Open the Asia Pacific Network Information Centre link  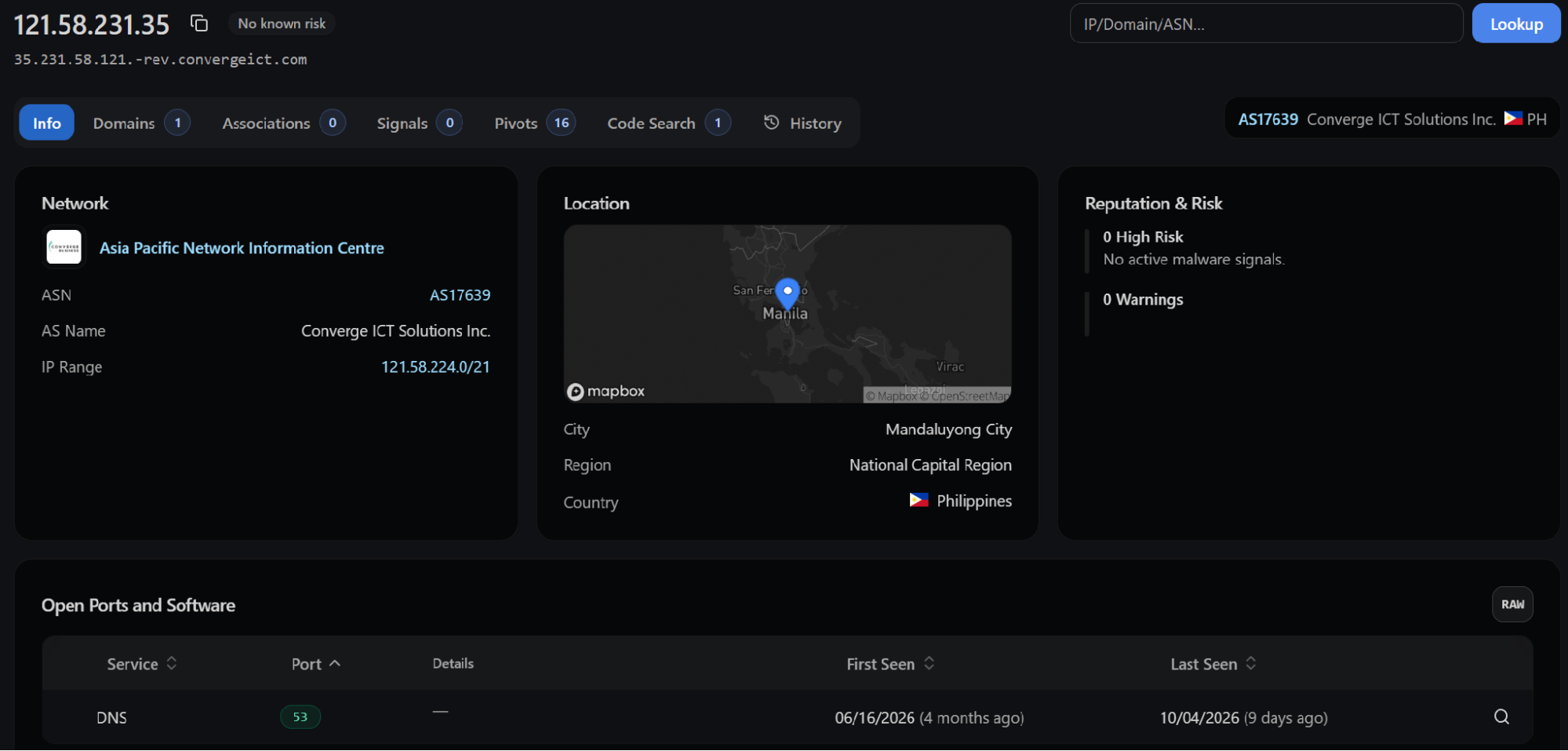[242, 248]
